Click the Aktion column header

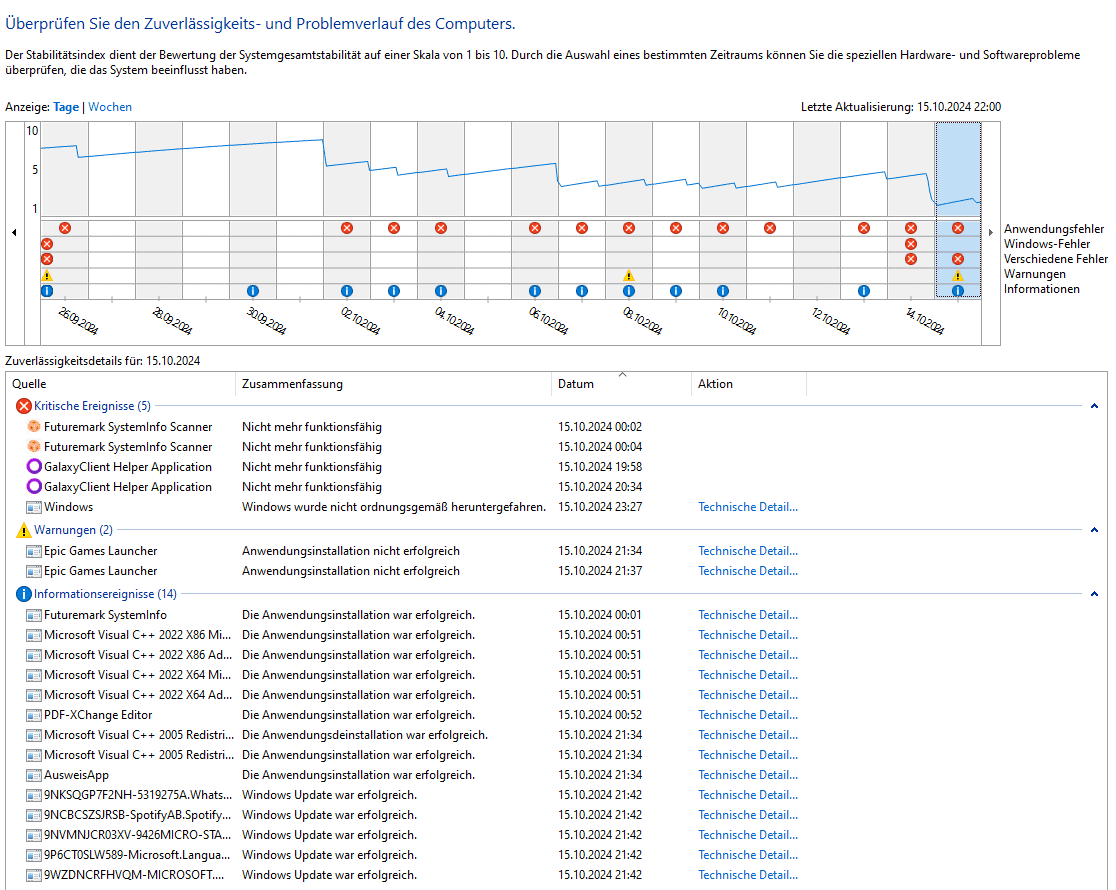coord(749,384)
